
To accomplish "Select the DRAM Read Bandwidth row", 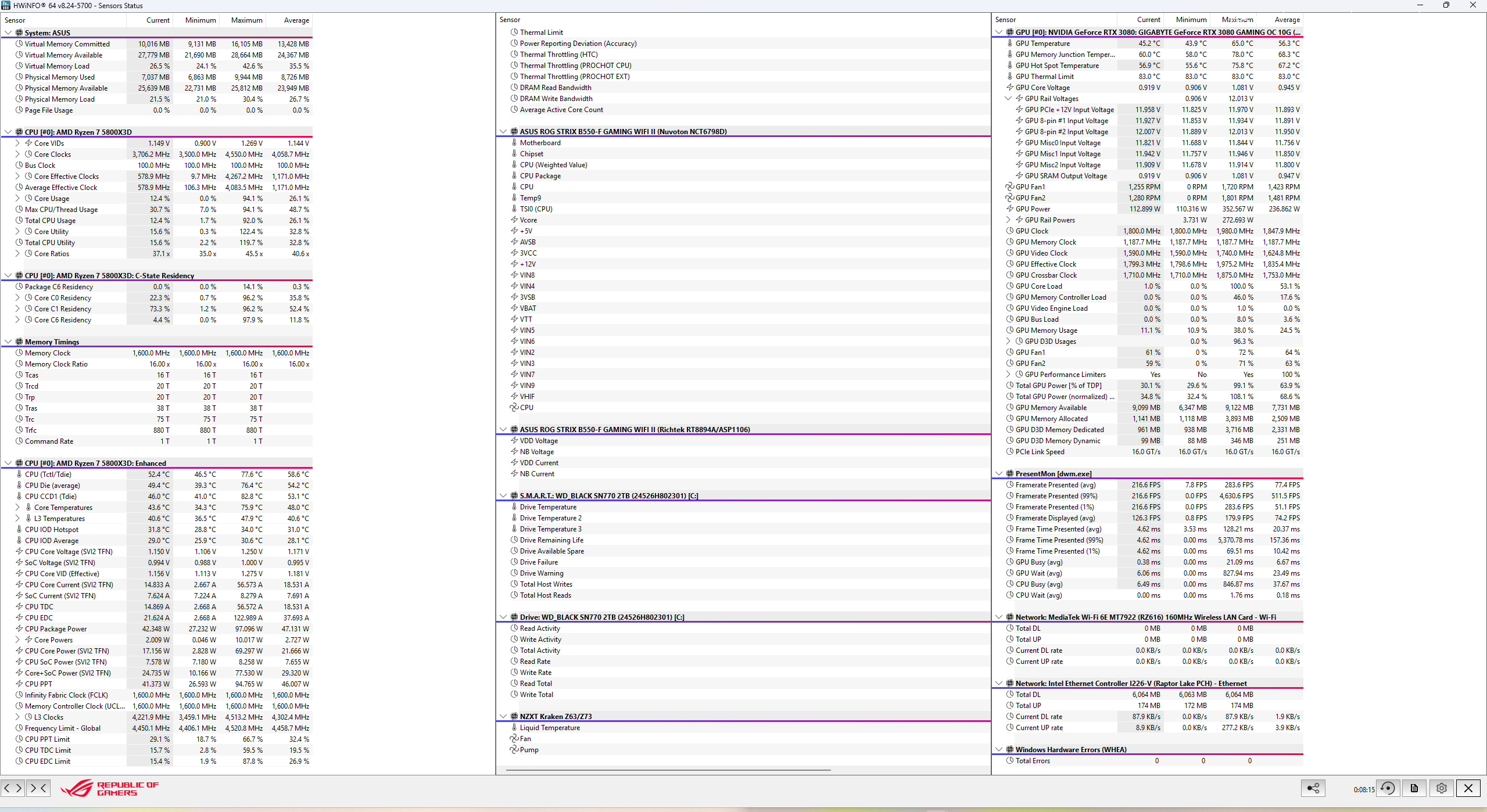I will coord(743,88).
